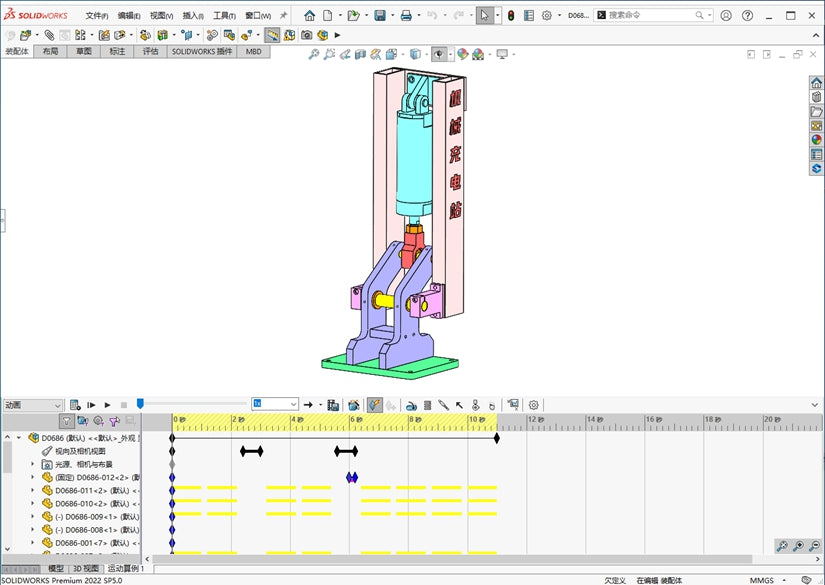This screenshot has height=585, width=825.
Task: Toggle the timeline filter funnel button
Action: click(66, 420)
